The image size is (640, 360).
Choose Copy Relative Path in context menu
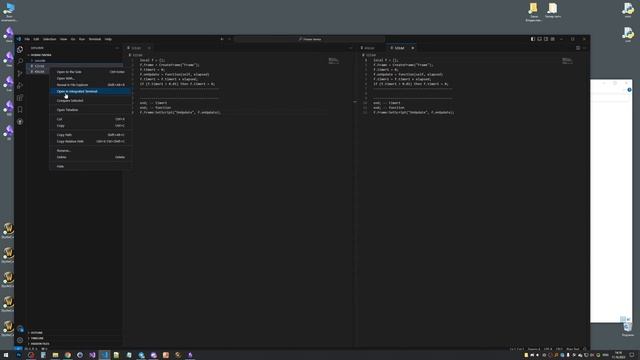tap(90, 141)
